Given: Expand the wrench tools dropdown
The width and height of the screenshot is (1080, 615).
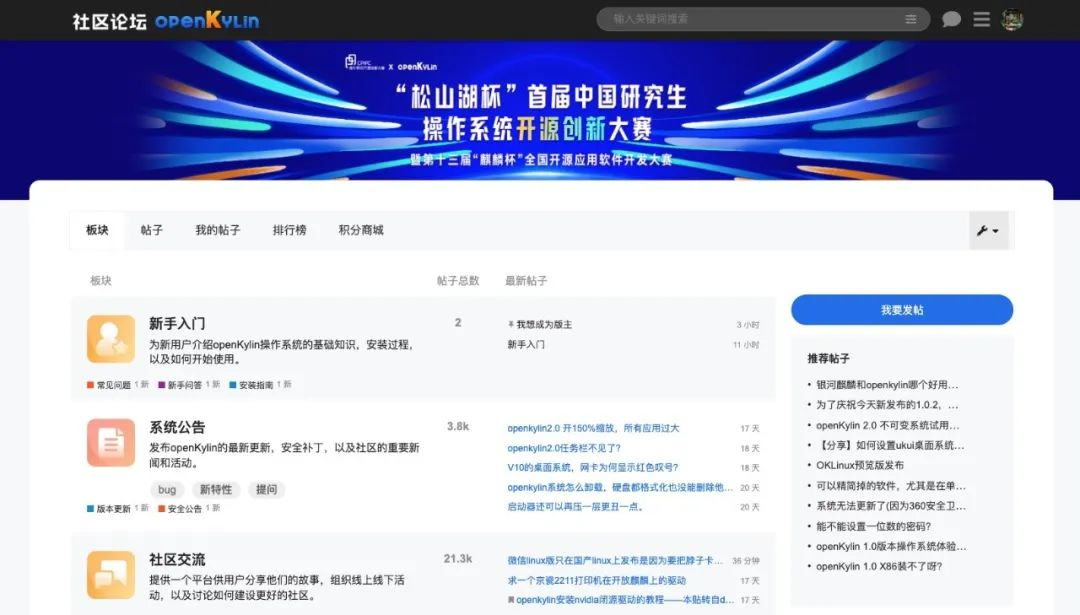Looking at the screenshot, I should (x=988, y=231).
